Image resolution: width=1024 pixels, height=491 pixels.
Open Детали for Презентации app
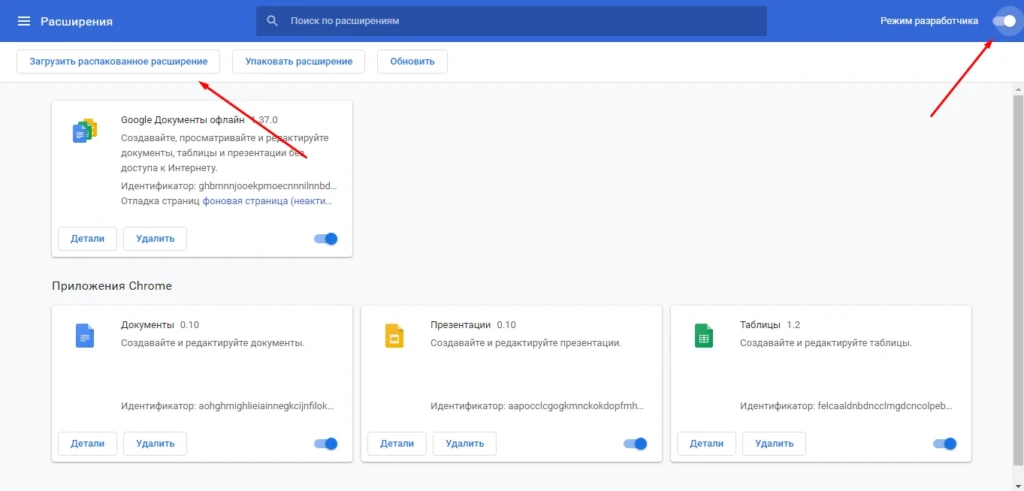pyautogui.click(x=397, y=444)
